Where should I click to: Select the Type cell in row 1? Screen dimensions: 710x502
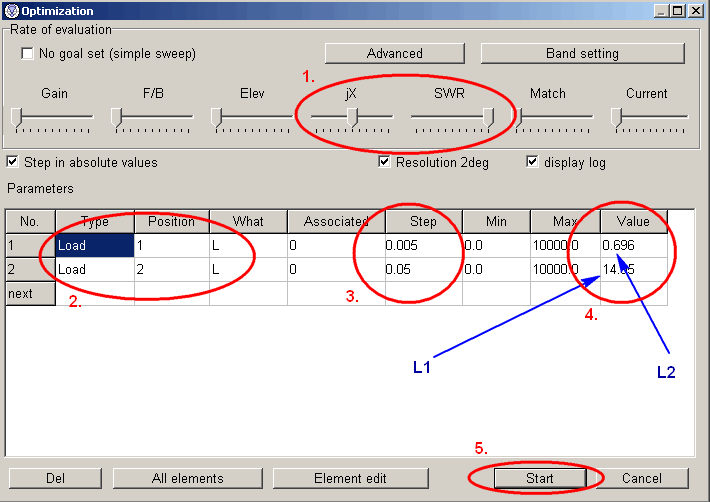(x=94, y=245)
